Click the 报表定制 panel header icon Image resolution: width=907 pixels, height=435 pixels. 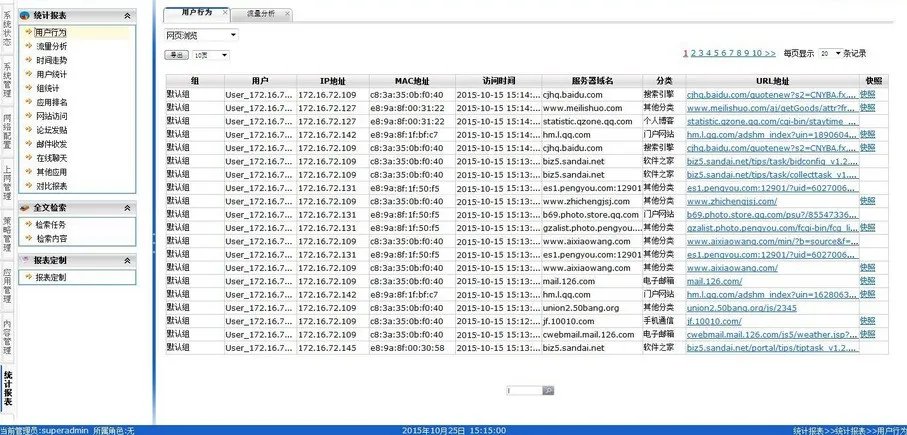[25, 260]
